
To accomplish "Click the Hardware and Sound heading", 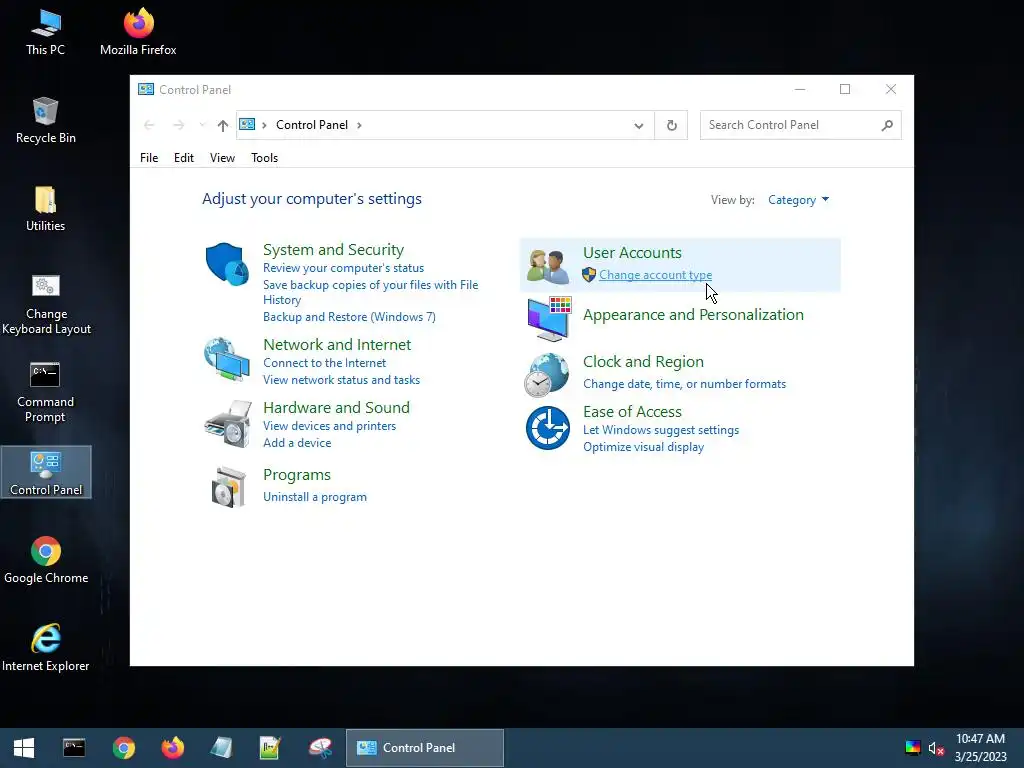I will pos(336,408).
